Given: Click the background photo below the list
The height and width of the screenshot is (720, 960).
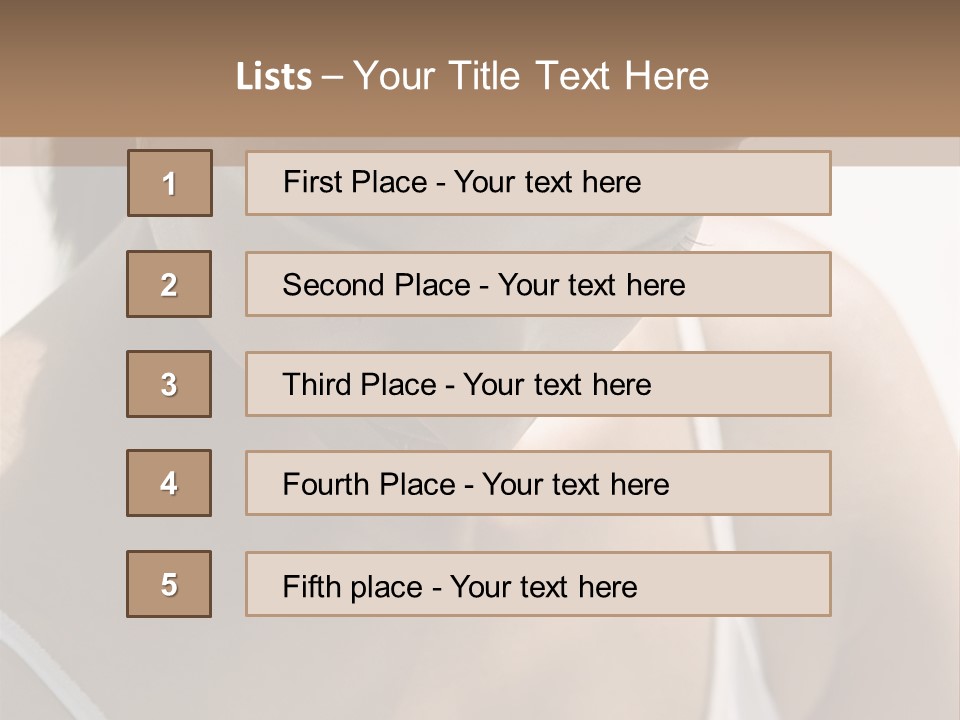Looking at the screenshot, I should pyautogui.click(x=480, y=670).
